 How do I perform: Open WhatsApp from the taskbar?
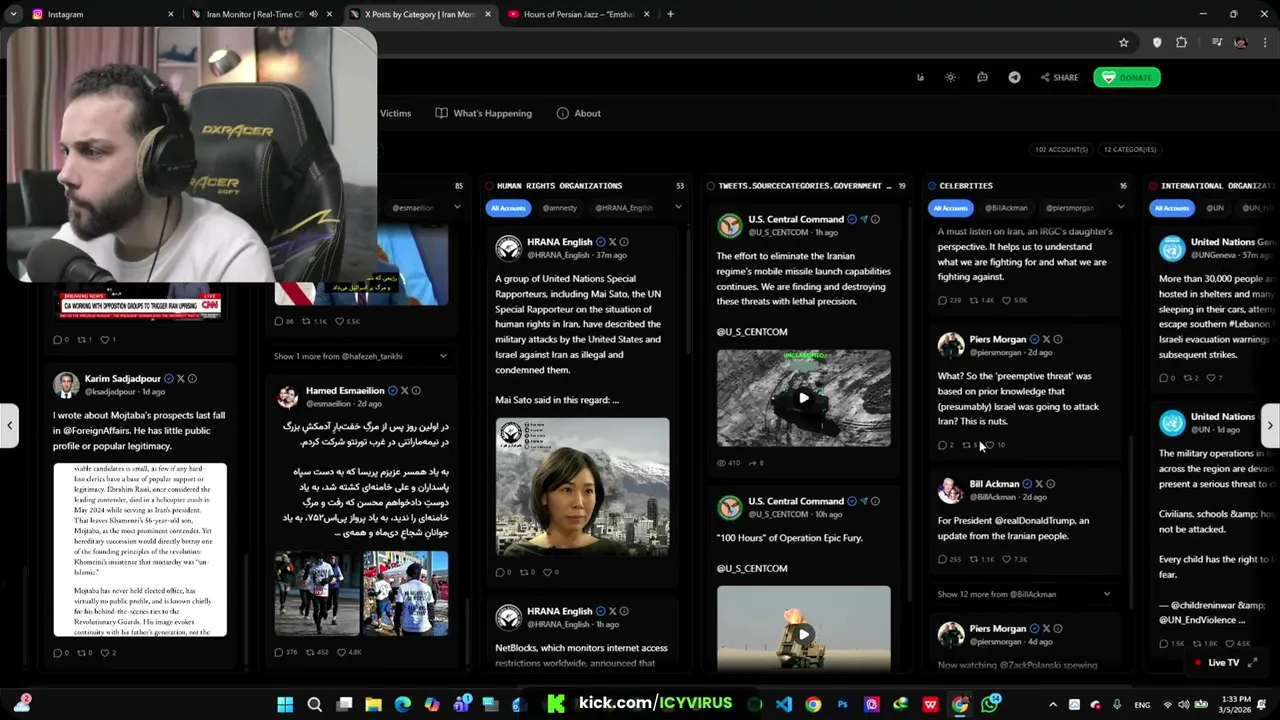tap(990, 705)
